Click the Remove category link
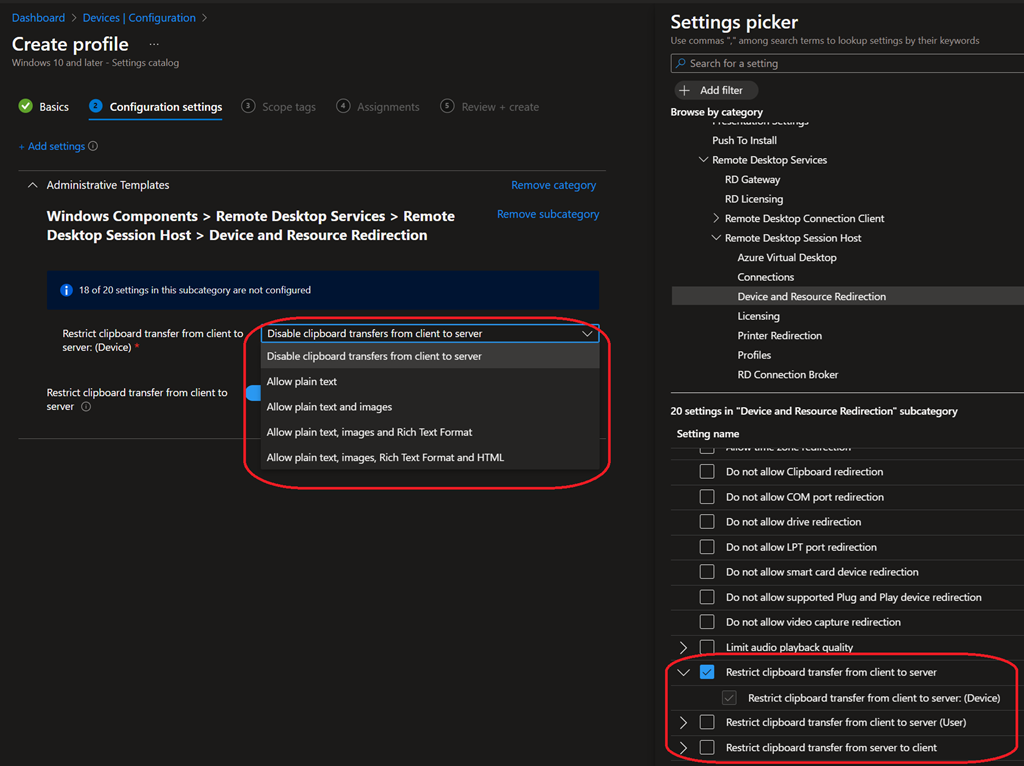 point(553,185)
